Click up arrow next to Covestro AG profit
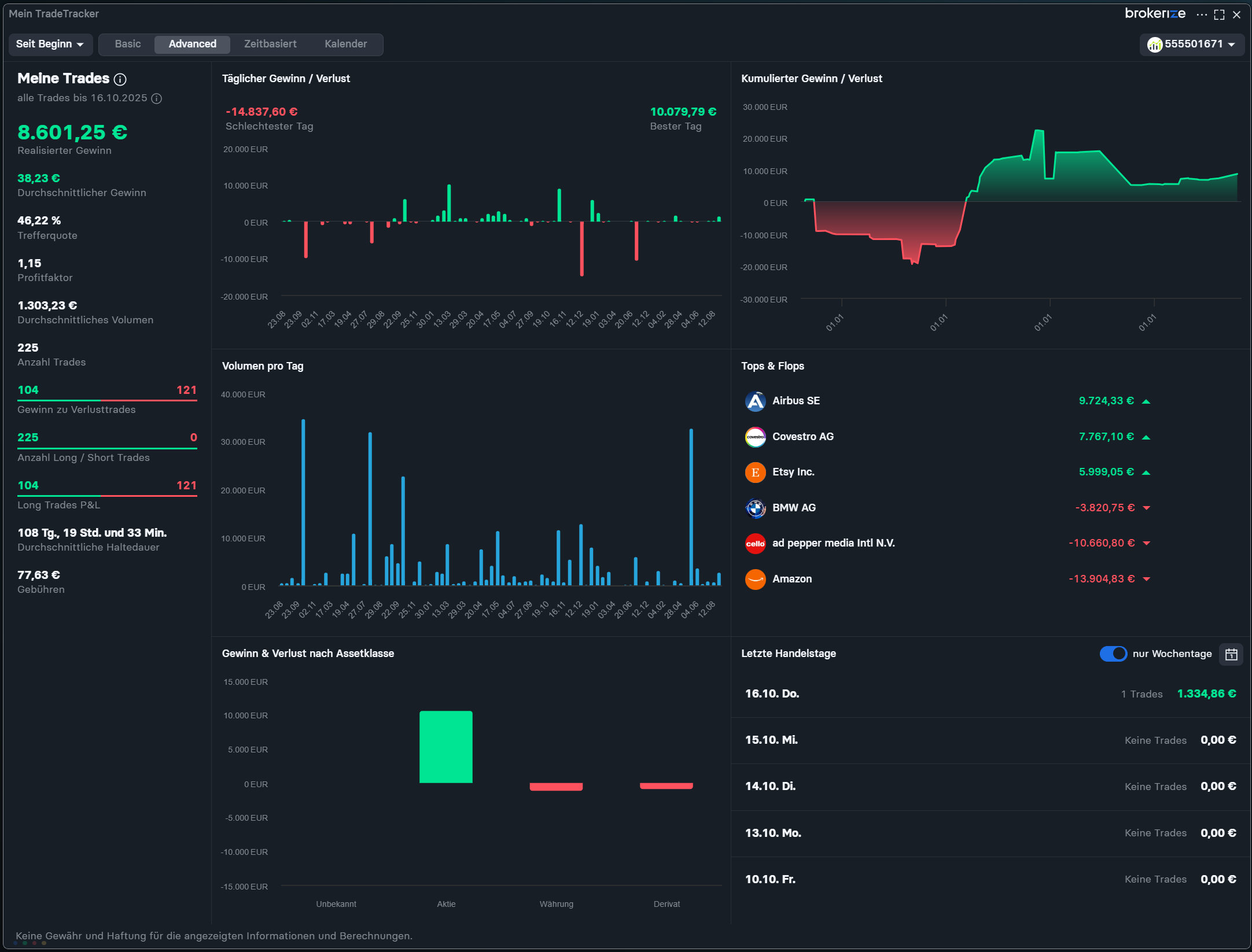This screenshot has height=952, width=1252. (1146, 437)
